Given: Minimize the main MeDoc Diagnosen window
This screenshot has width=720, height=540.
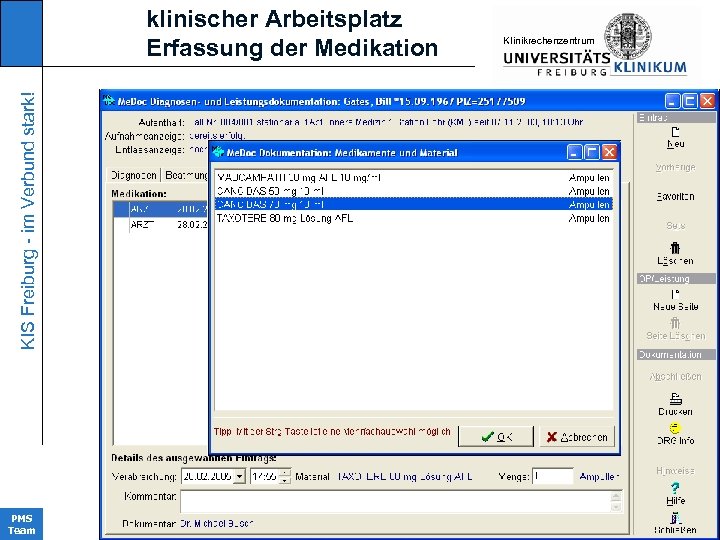Looking at the screenshot, I should click(x=673, y=101).
